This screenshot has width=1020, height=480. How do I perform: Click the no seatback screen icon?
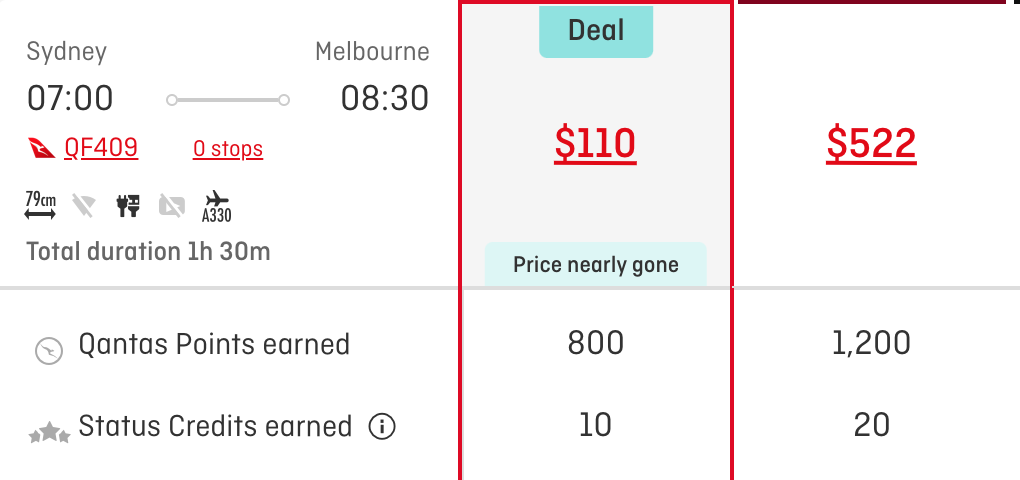coord(172,206)
